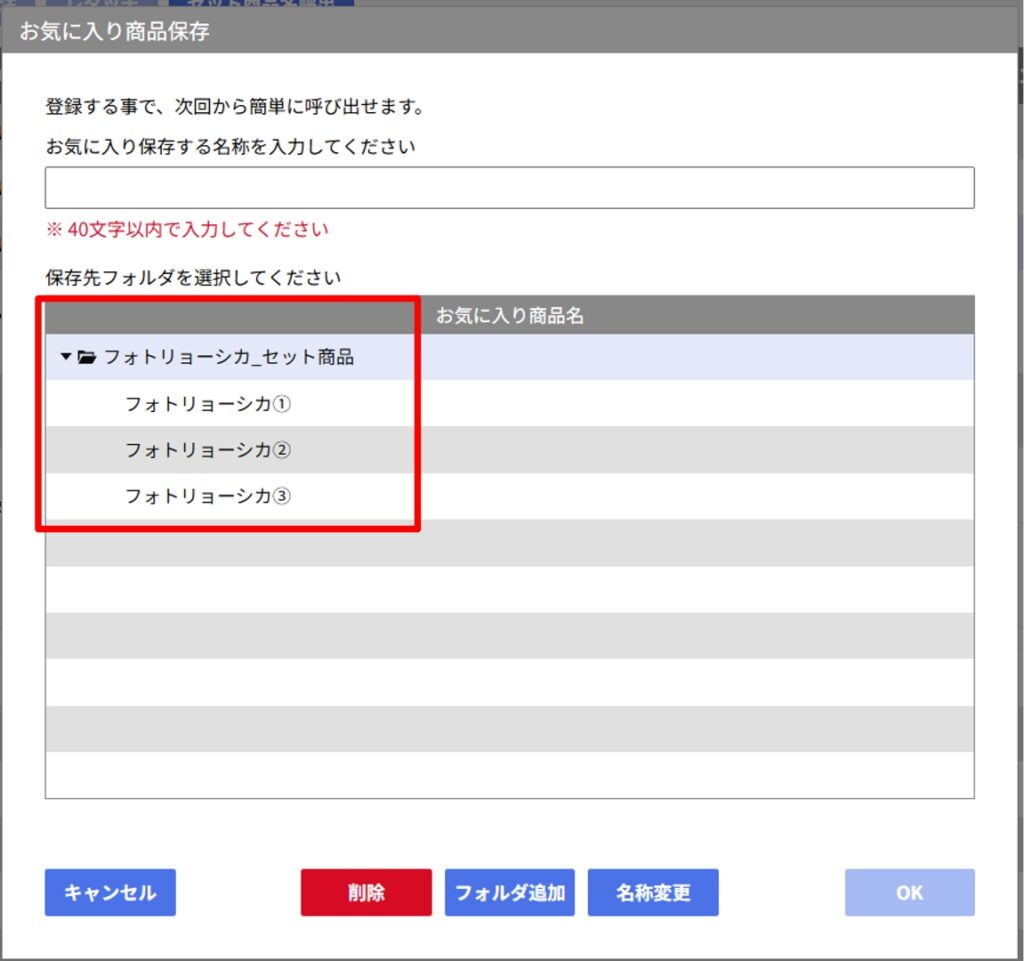Click the red 削除 button
The height and width of the screenshot is (961, 1024).
[366, 892]
